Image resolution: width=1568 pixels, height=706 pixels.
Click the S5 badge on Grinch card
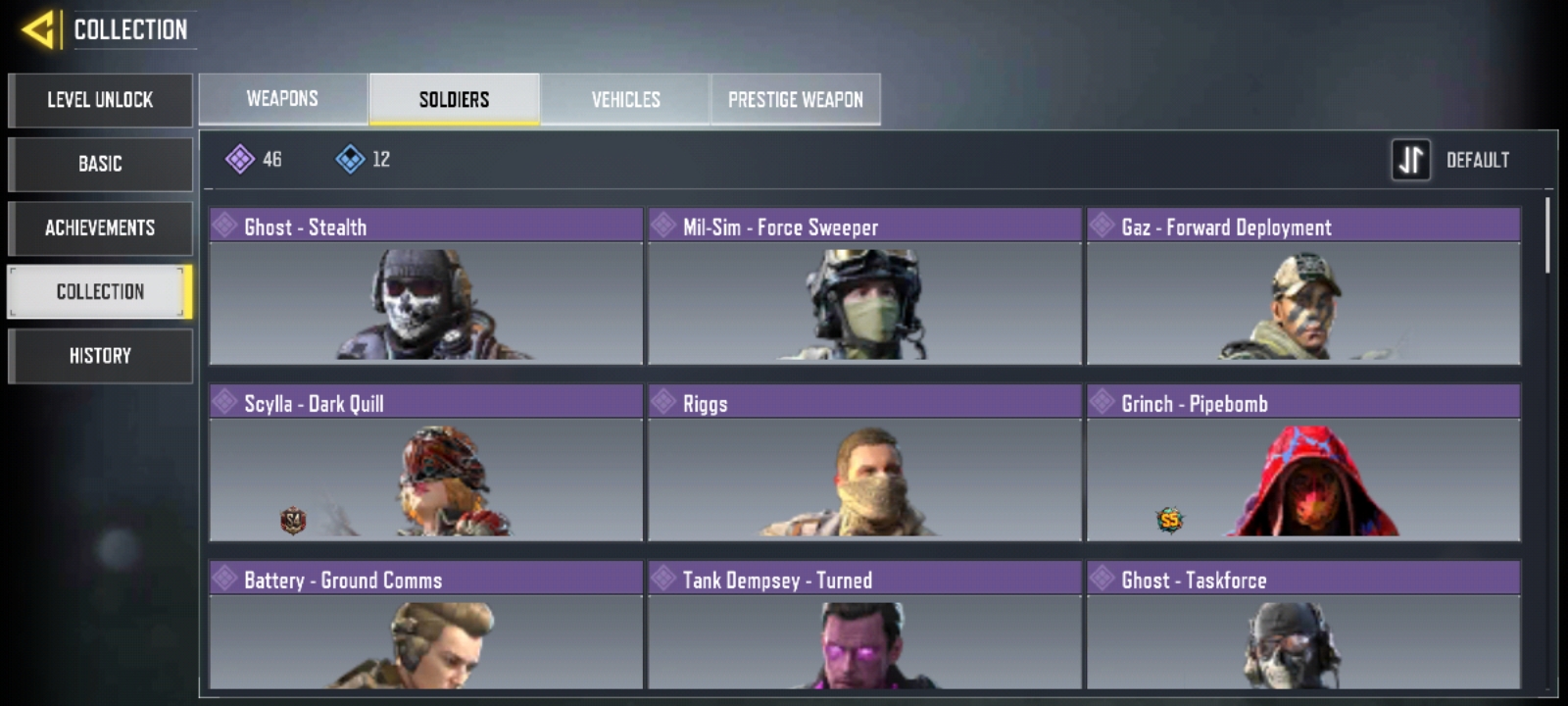[1169, 520]
